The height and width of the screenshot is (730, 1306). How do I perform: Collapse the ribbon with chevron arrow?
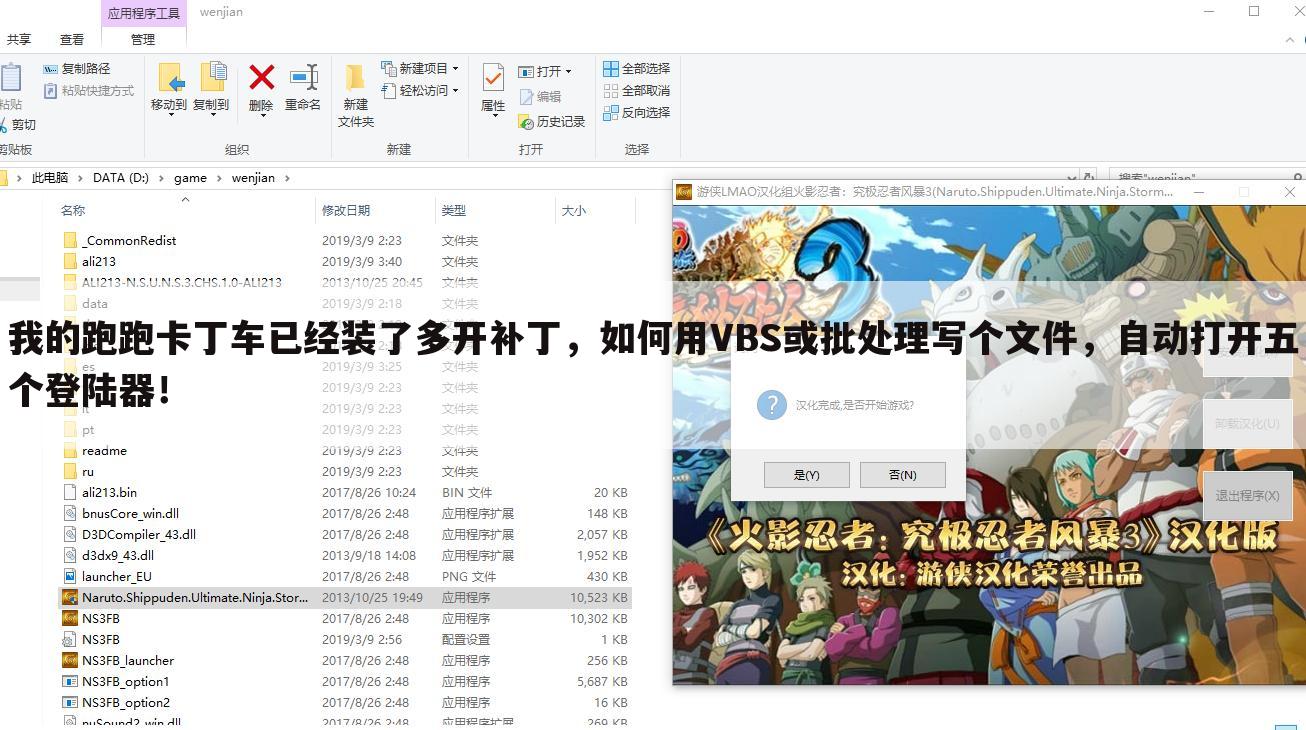pos(1291,40)
